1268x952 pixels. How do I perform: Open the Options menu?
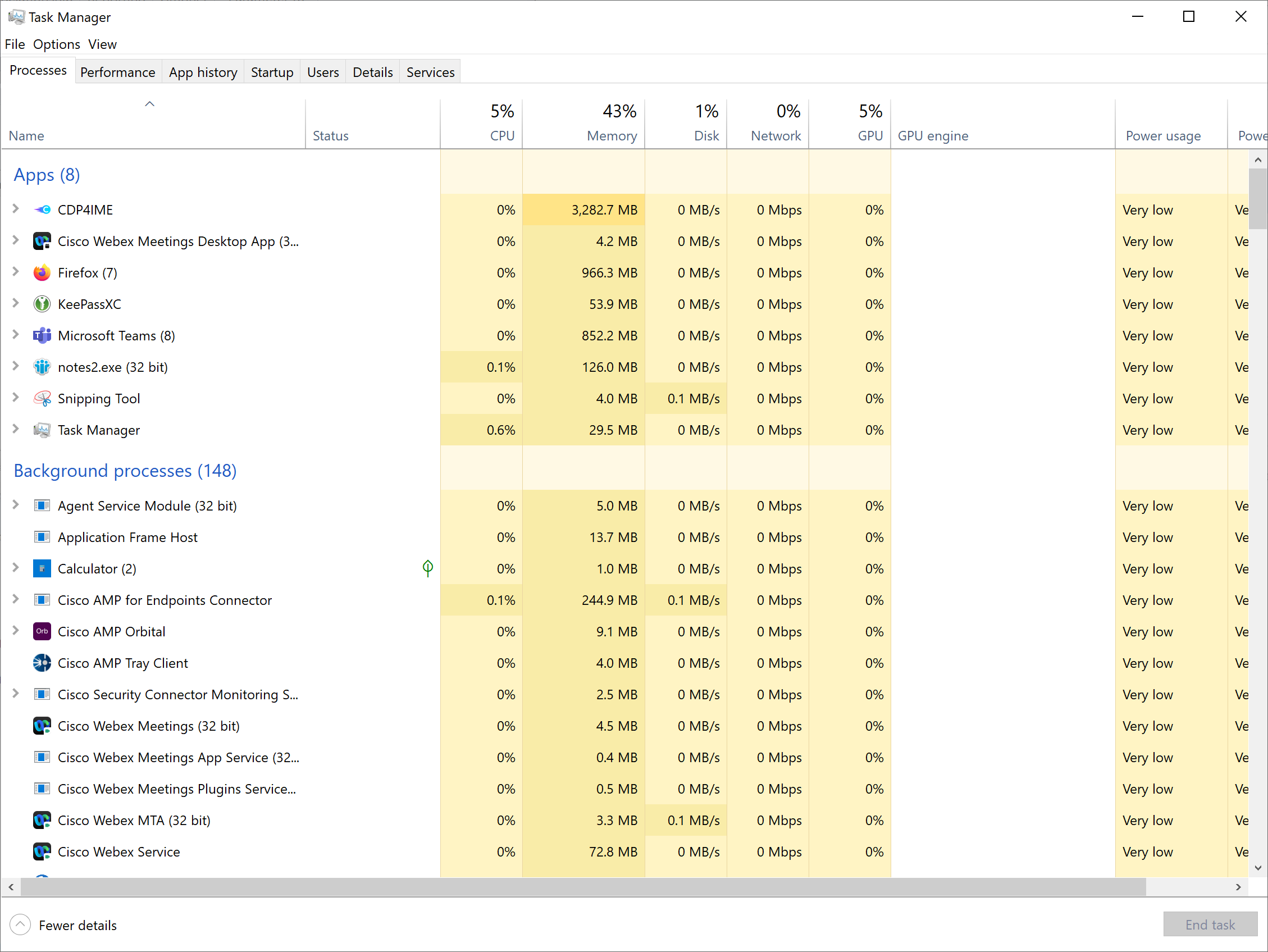pos(56,44)
